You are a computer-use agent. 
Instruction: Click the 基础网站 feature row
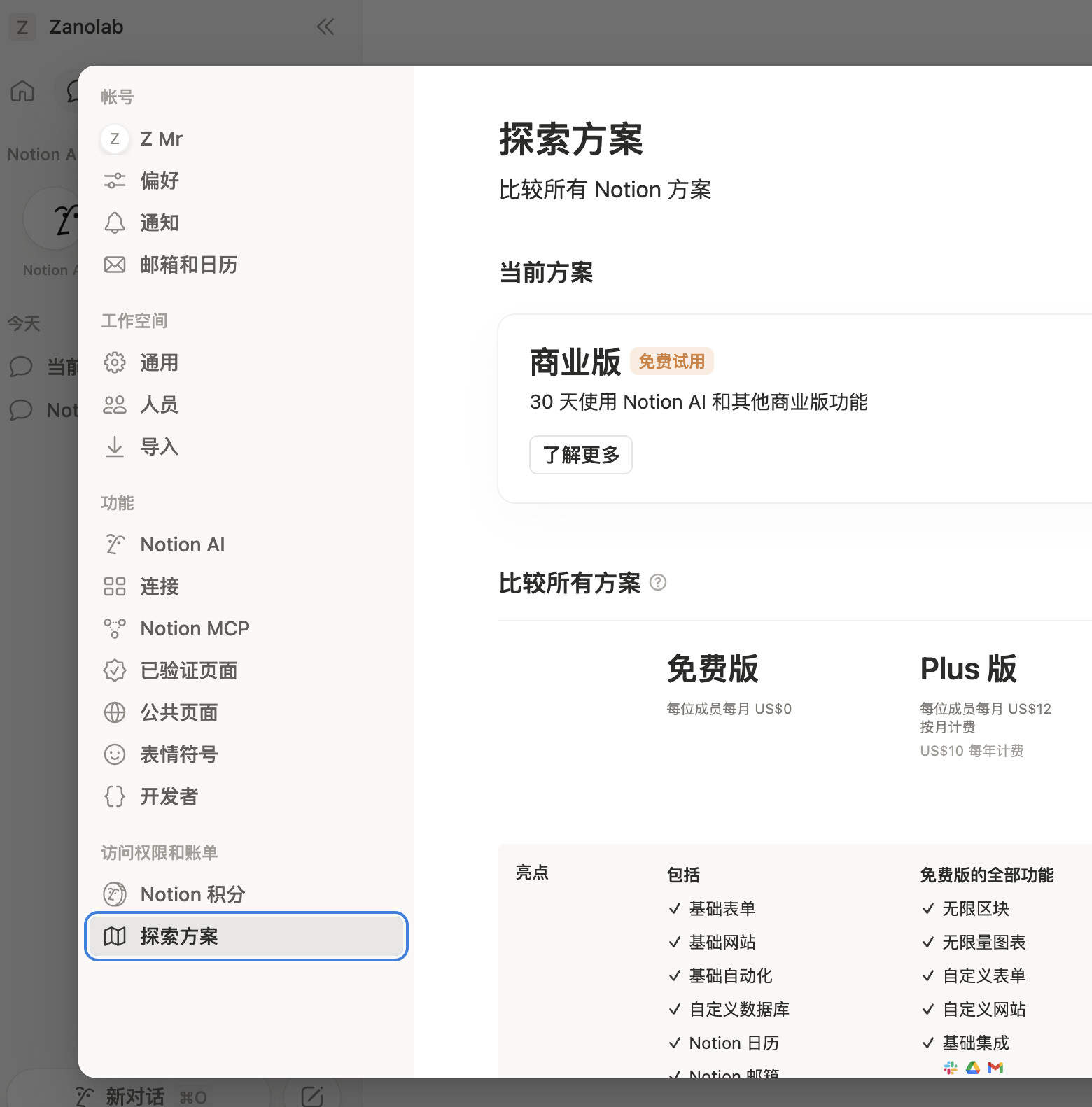[713, 942]
